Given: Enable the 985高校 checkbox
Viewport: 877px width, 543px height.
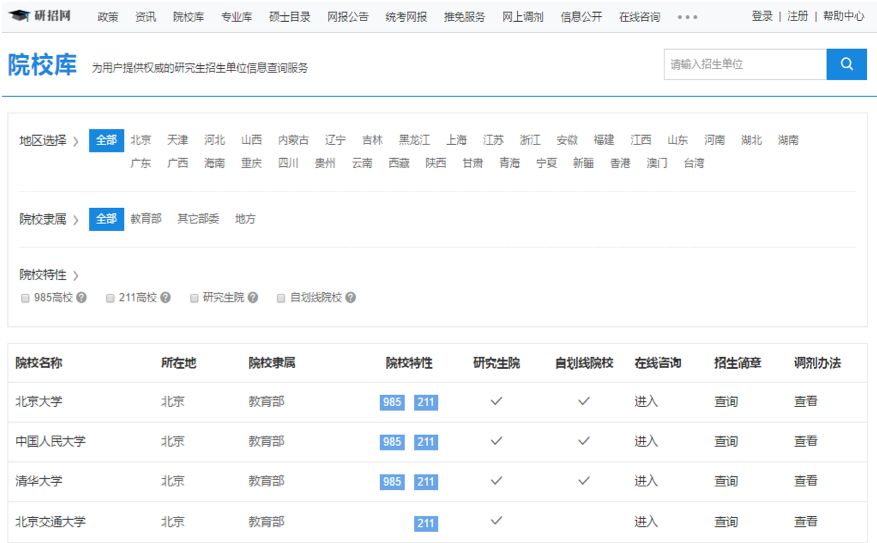Looking at the screenshot, I should 25,298.
